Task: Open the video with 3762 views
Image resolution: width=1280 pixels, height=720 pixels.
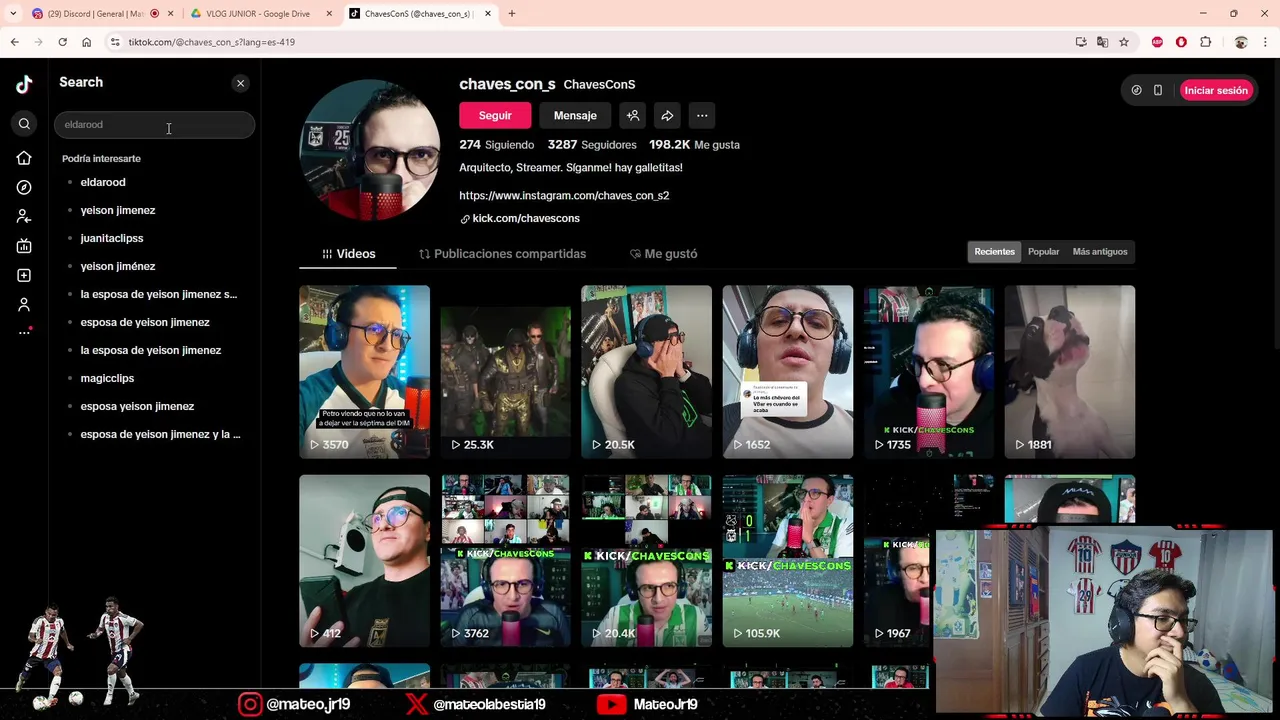Action: pyautogui.click(x=505, y=561)
